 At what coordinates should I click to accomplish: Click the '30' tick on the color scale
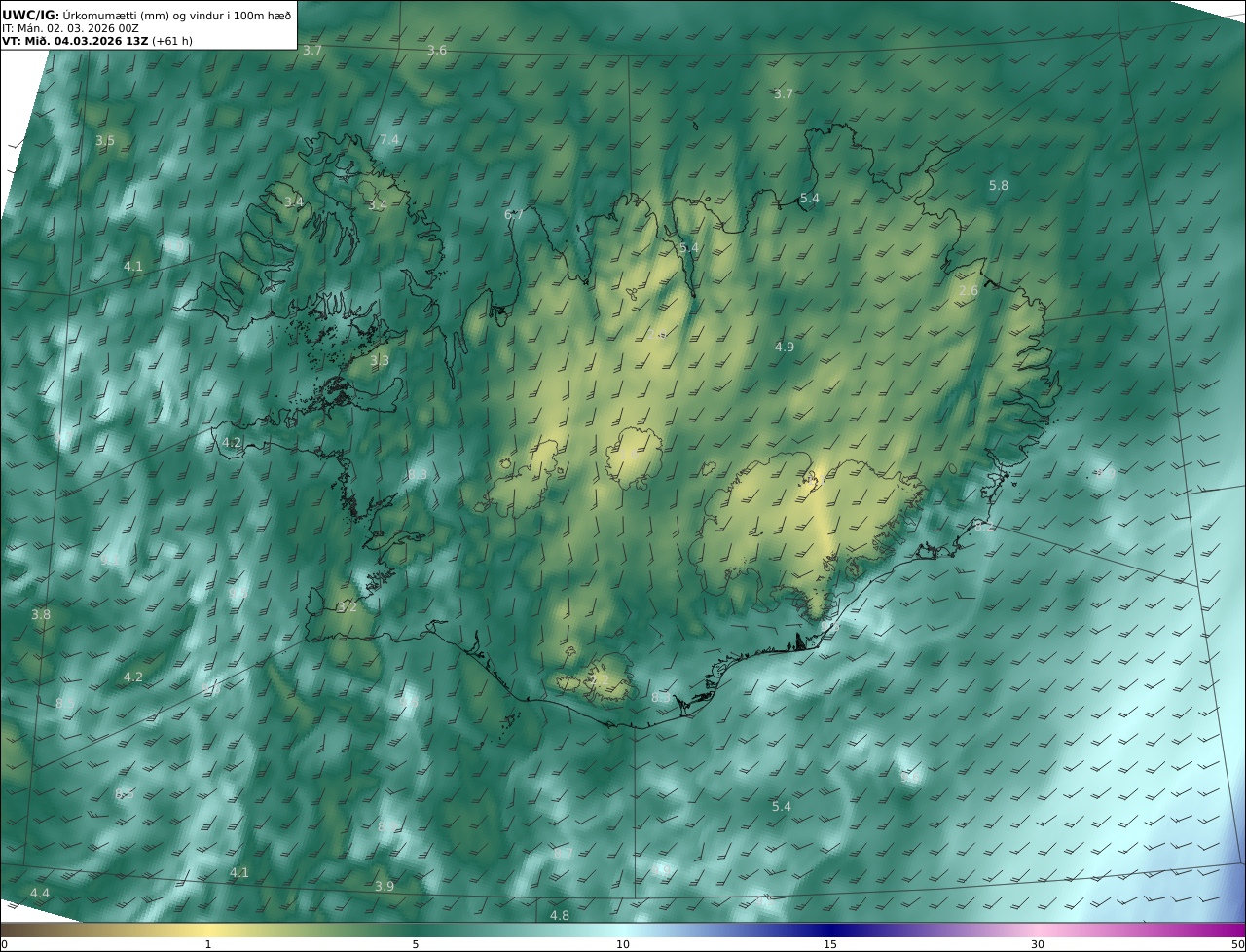pyautogui.click(x=1038, y=944)
